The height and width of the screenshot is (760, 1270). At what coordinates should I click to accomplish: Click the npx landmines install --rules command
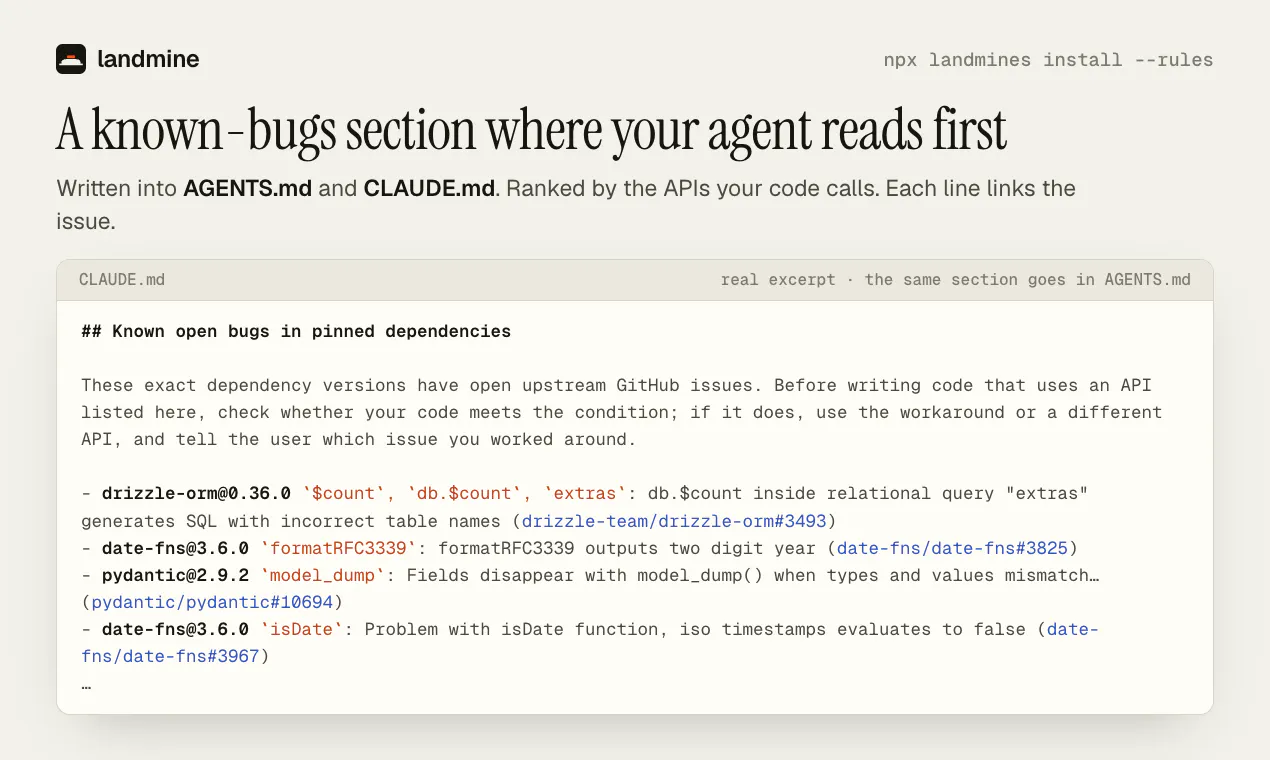(x=1048, y=60)
